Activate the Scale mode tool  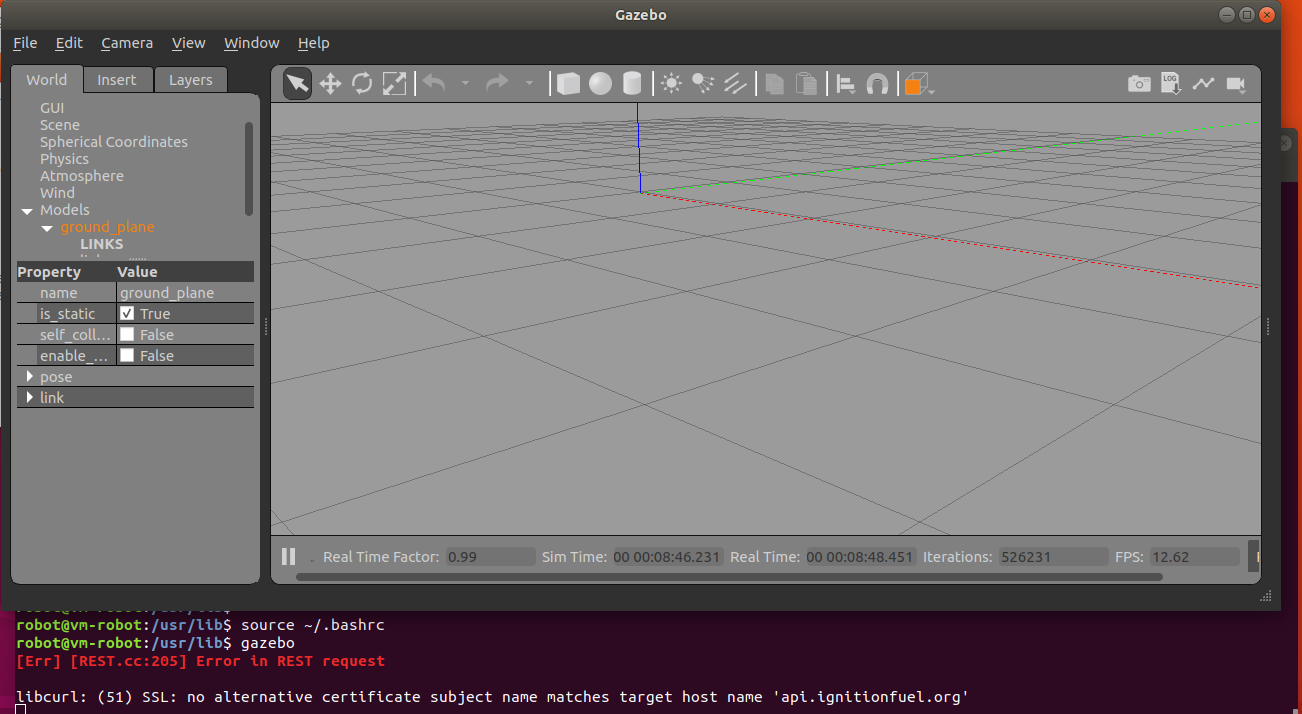coord(395,84)
